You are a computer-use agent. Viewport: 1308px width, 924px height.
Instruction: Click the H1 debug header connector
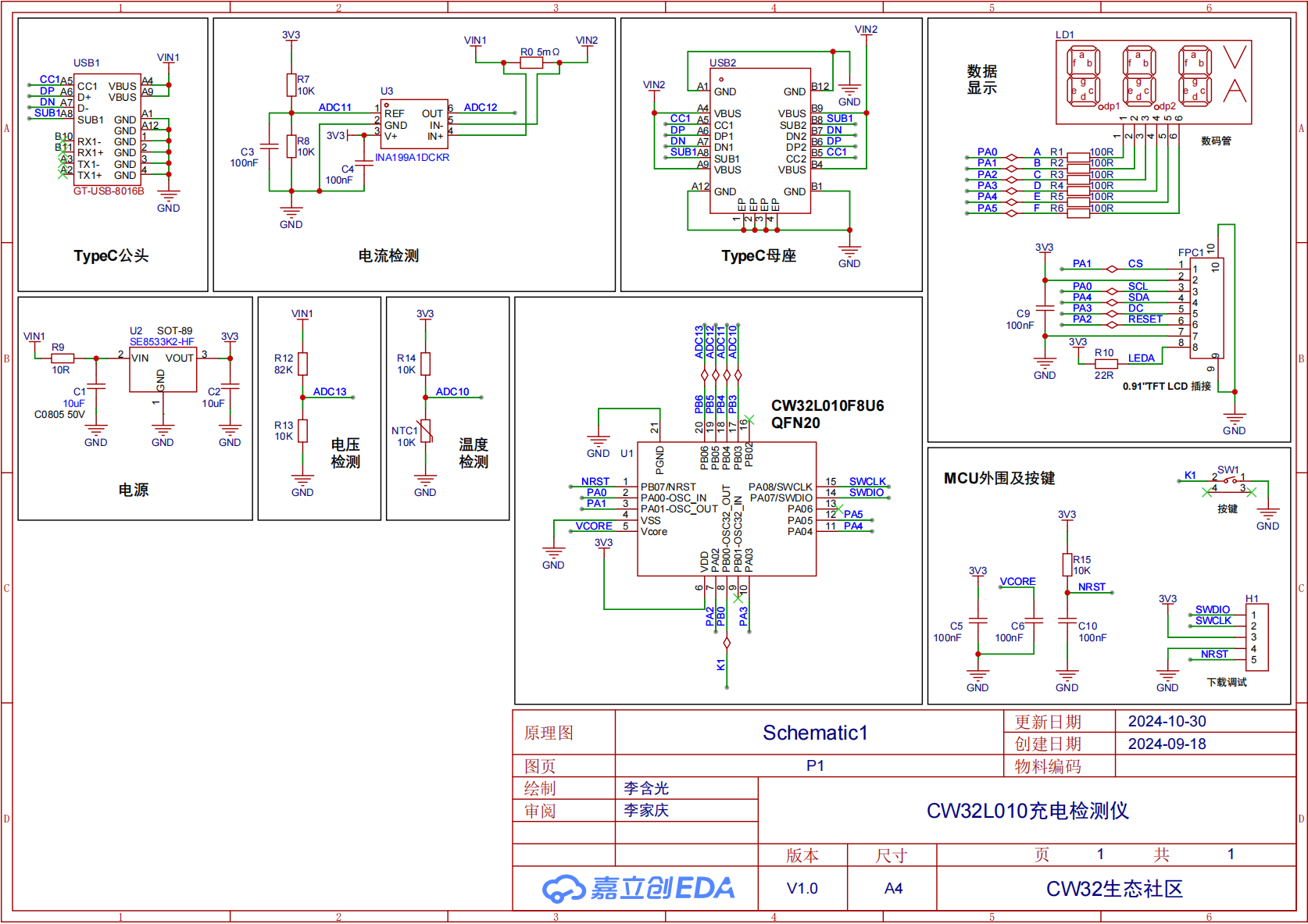[1256, 637]
